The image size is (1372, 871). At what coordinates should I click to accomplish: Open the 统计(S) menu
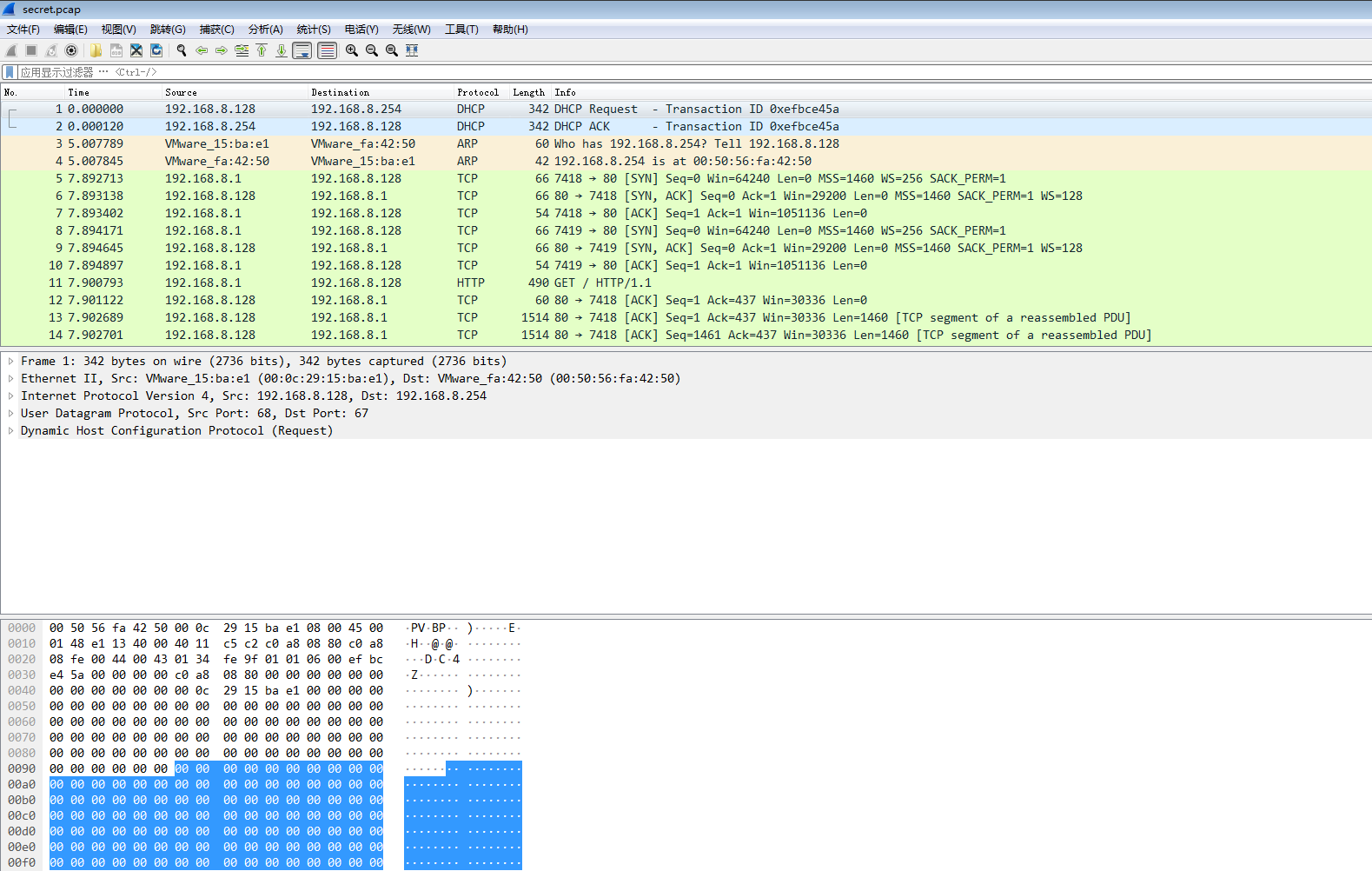(x=314, y=30)
